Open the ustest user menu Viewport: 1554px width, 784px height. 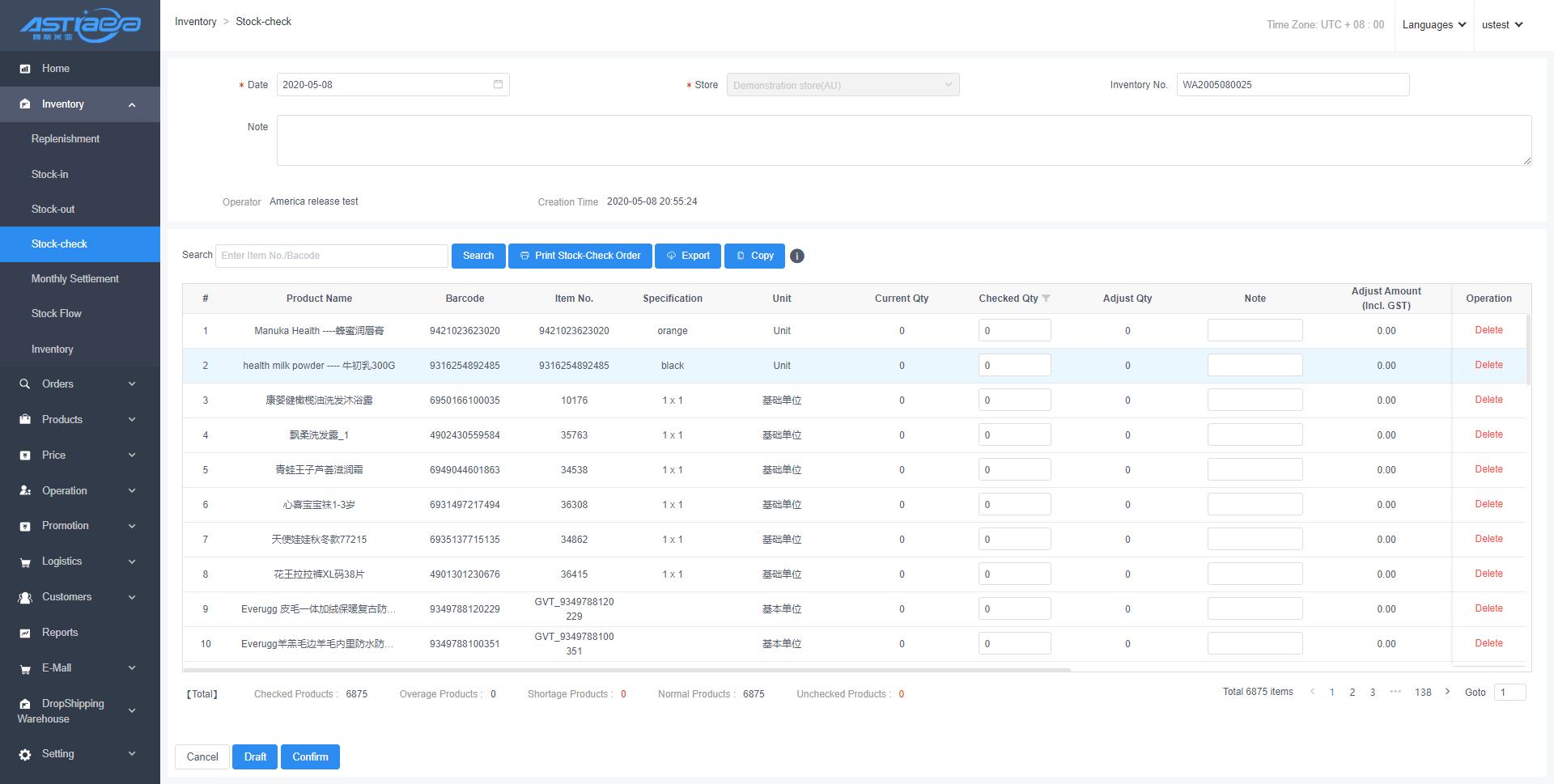tap(1502, 25)
